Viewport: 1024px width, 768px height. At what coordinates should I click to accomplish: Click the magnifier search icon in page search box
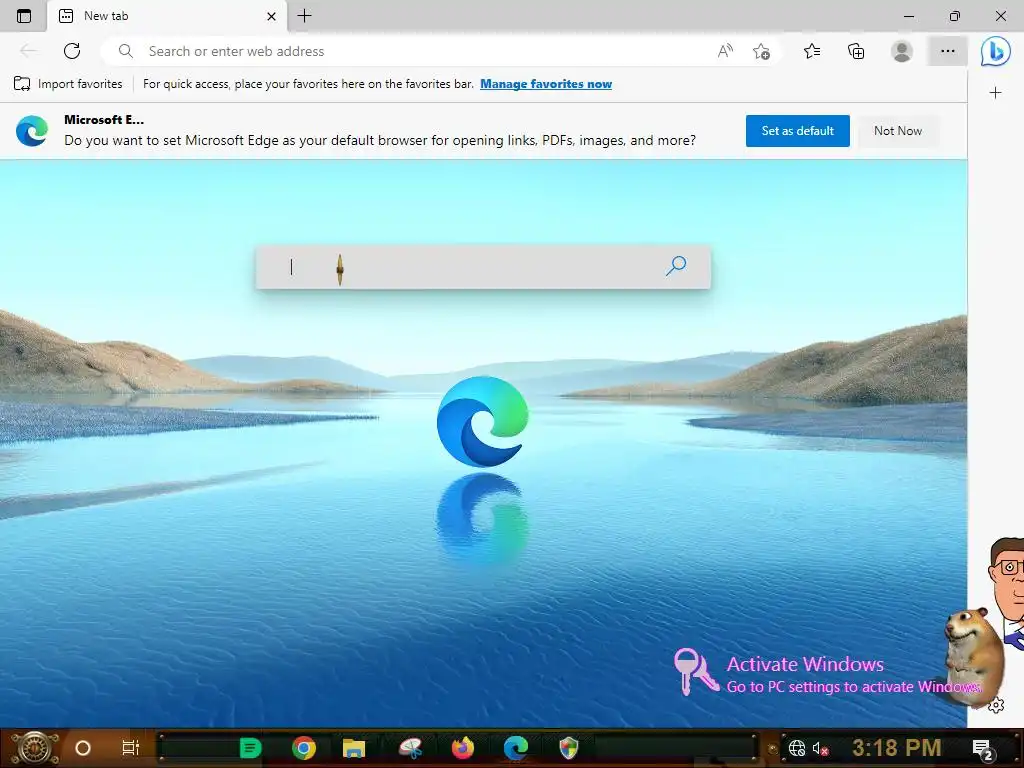[676, 265]
